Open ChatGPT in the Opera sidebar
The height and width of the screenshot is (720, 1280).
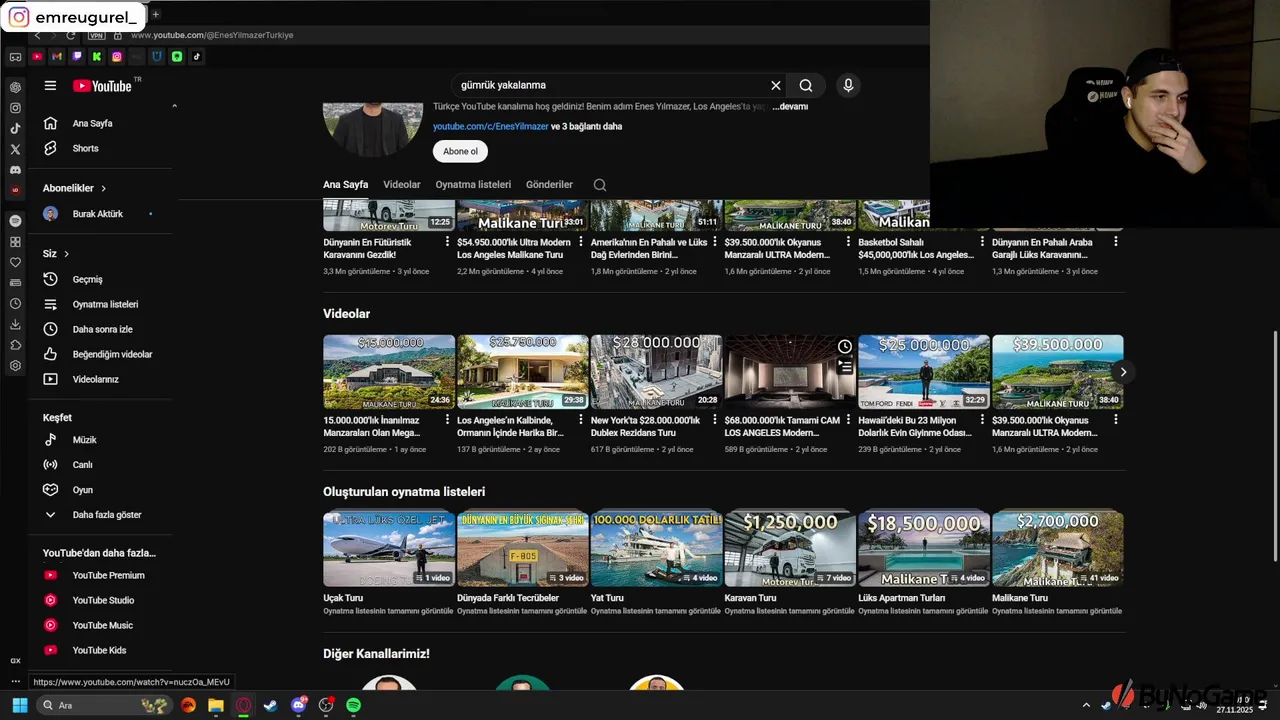point(15,87)
